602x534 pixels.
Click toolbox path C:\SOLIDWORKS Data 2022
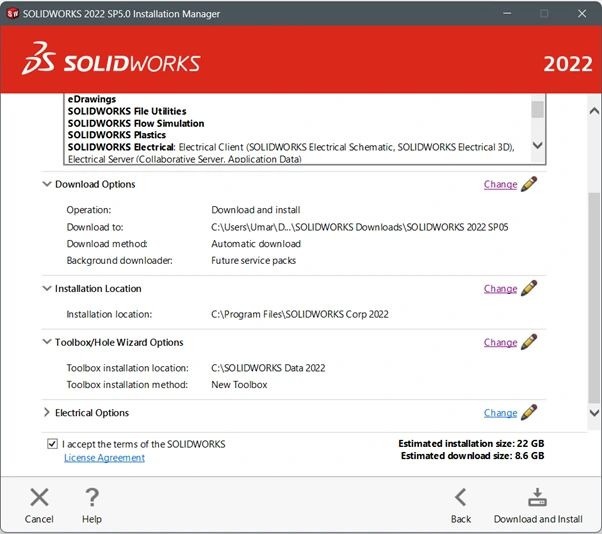tap(268, 368)
